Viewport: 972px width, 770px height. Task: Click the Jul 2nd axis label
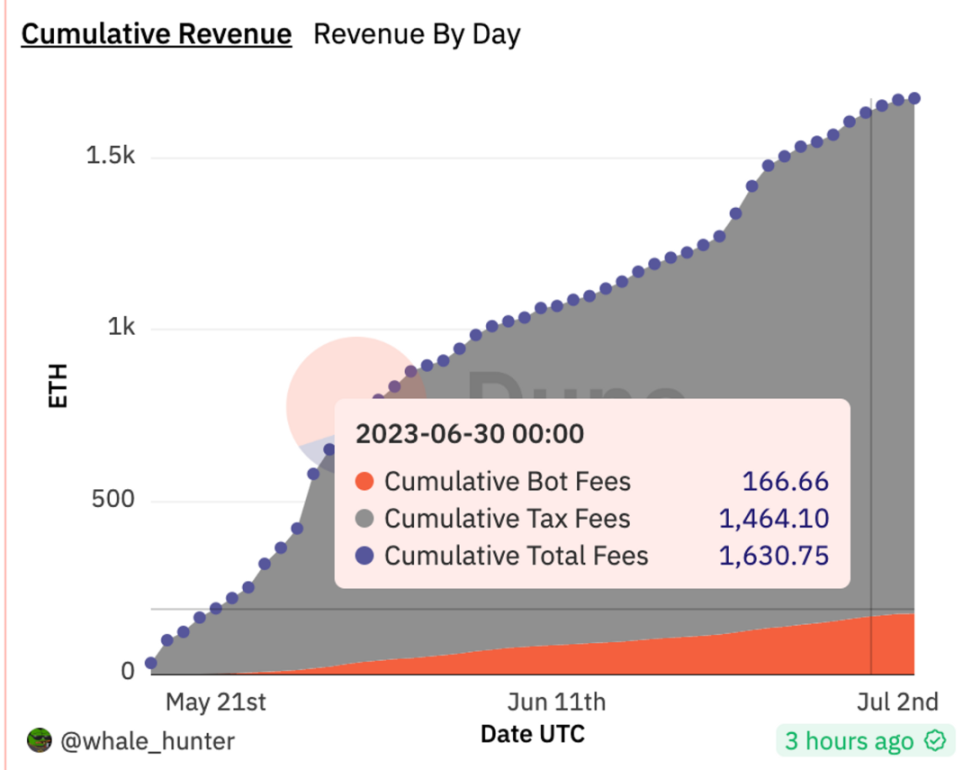[x=897, y=702]
